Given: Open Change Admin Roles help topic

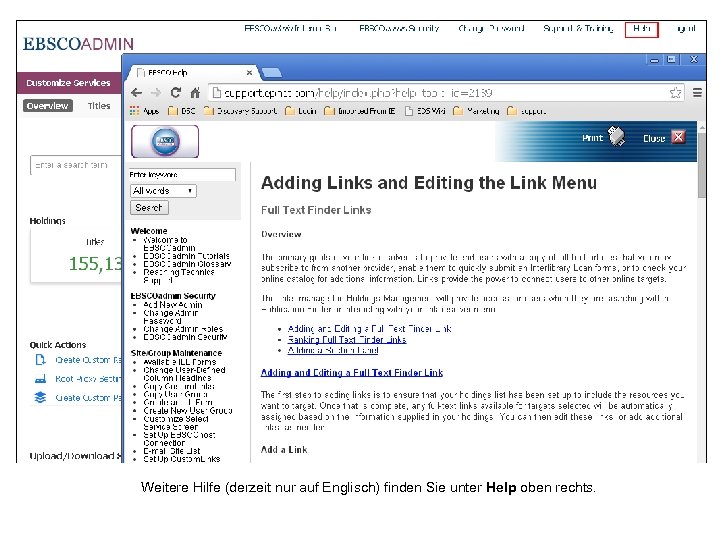Looking at the screenshot, I should 183,329.
